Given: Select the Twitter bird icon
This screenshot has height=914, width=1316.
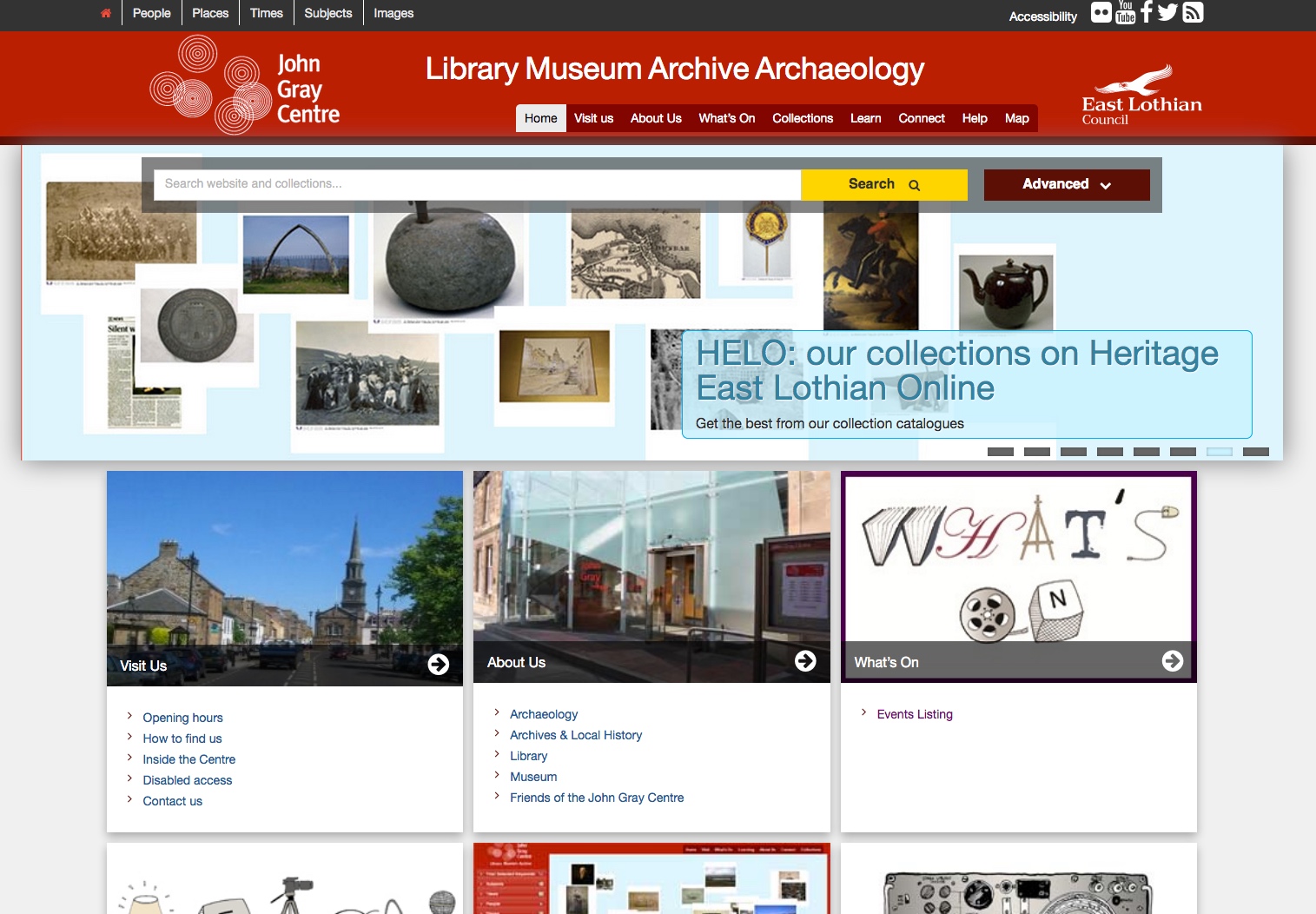Looking at the screenshot, I should pos(1167,12).
